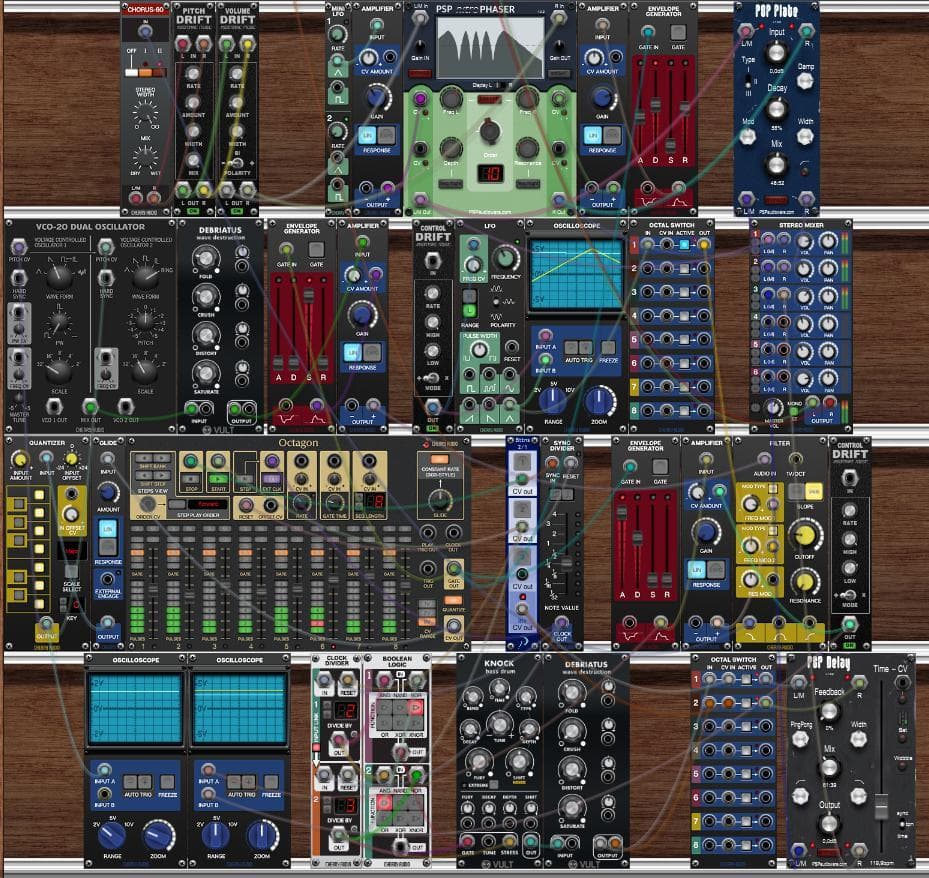Screen dimensions: 929x878
Task: Turn RANGE knob on oscilloscope beside Octal Switch
Action: [553, 400]
